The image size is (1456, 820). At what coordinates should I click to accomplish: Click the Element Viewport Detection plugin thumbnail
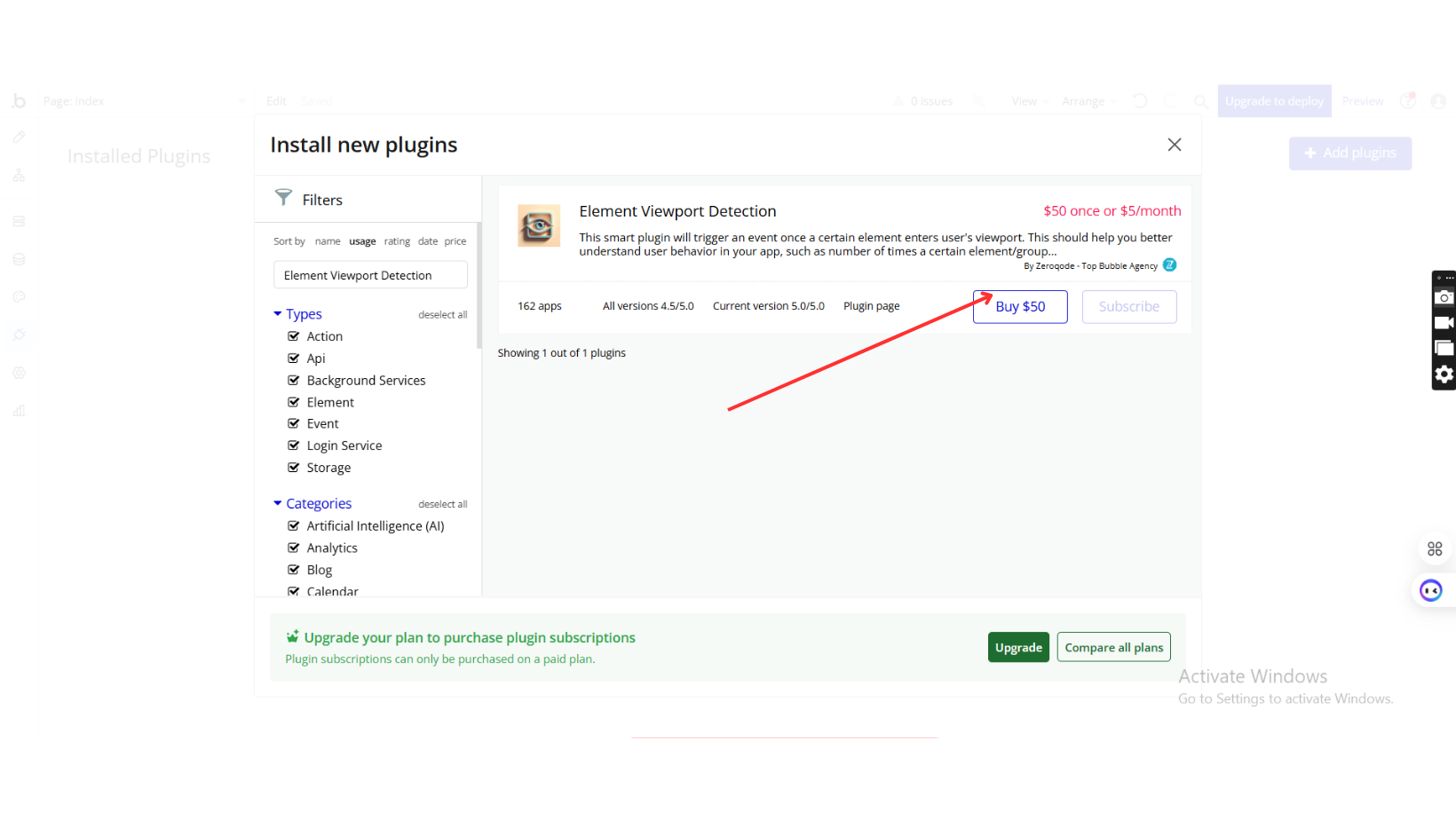pos(539,225)
